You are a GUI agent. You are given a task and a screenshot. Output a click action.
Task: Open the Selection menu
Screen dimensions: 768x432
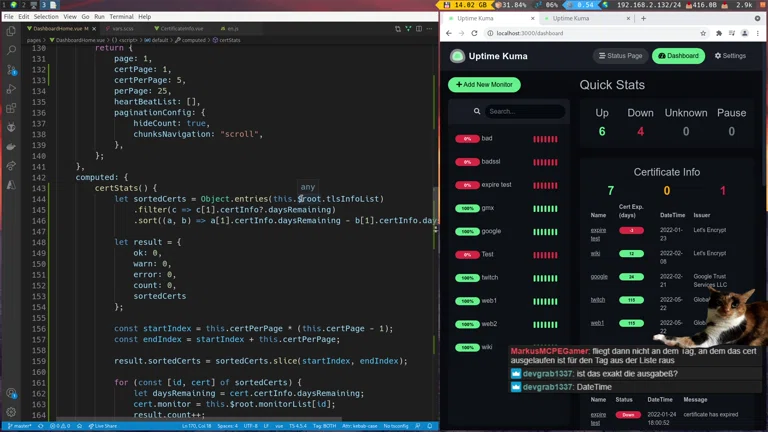click(x=46, y=17)
